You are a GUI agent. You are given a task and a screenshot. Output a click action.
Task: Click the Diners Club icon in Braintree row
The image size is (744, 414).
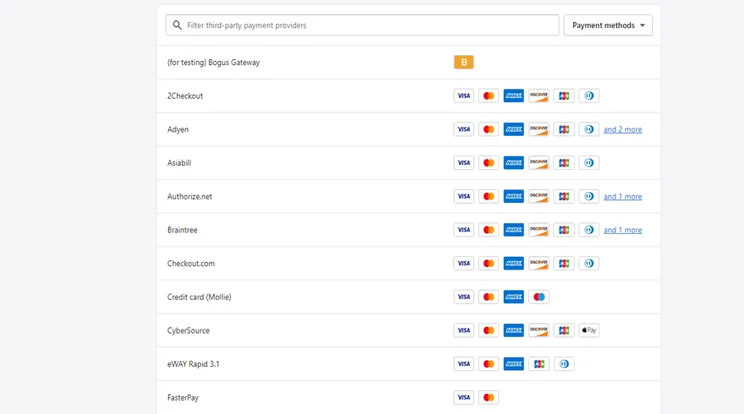[589, 230]
